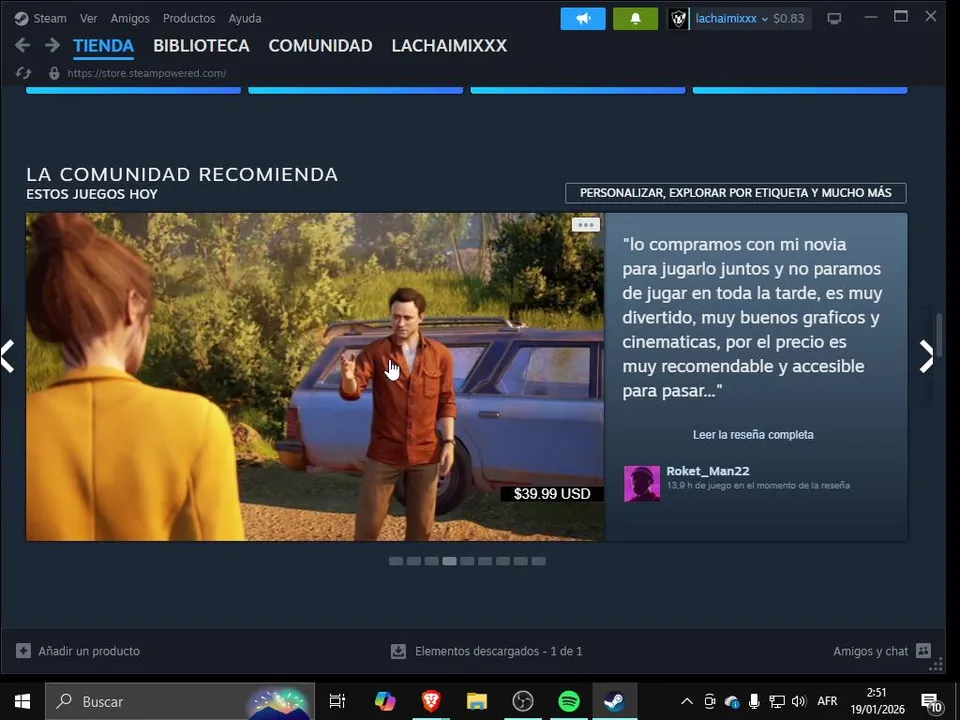Open the LACHAIMIXXX profile tab
The height and width of the screenshot is (720, 960).
click(x=449, y=46)
